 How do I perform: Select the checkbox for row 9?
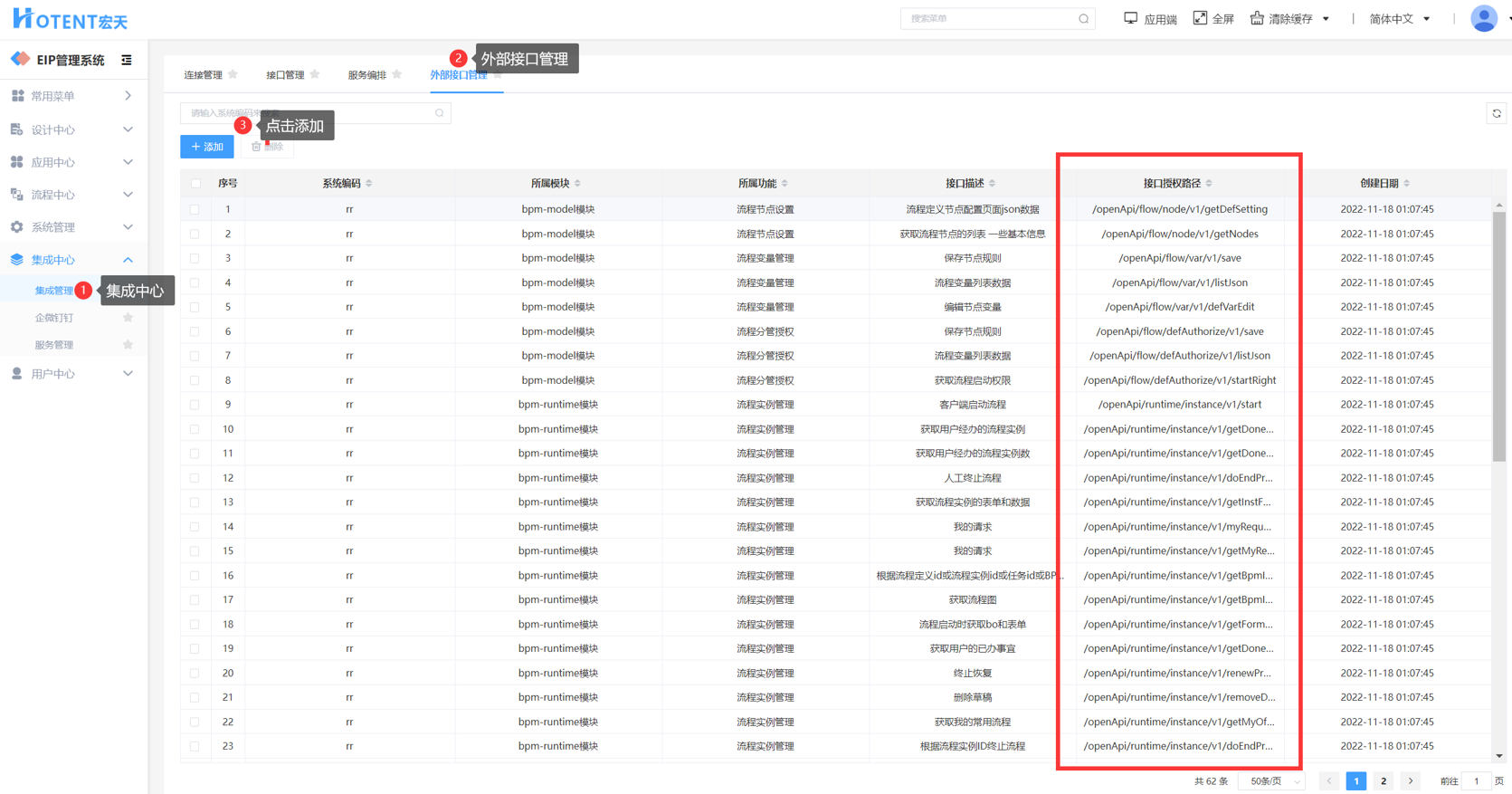pyautogui.click(x=195, y=405)
